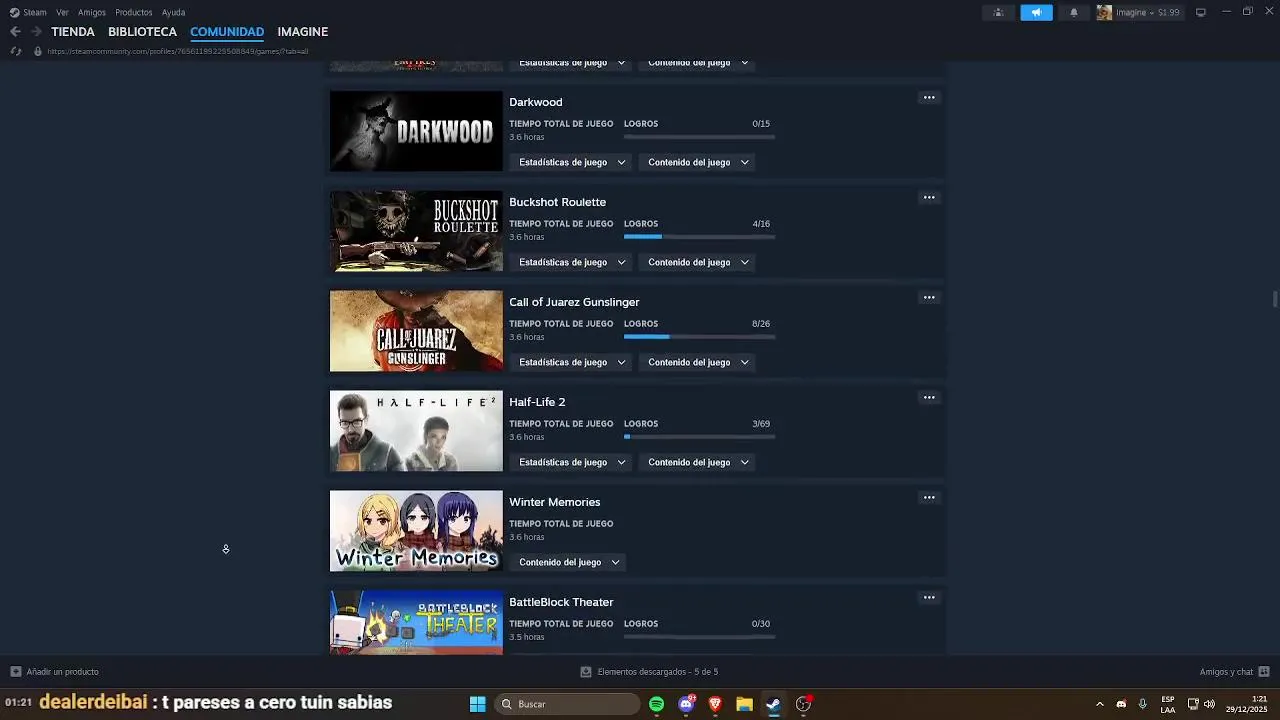Click Añadir un producto
The width and height of the screenshot is (1280, 720).
coord(62,672)
